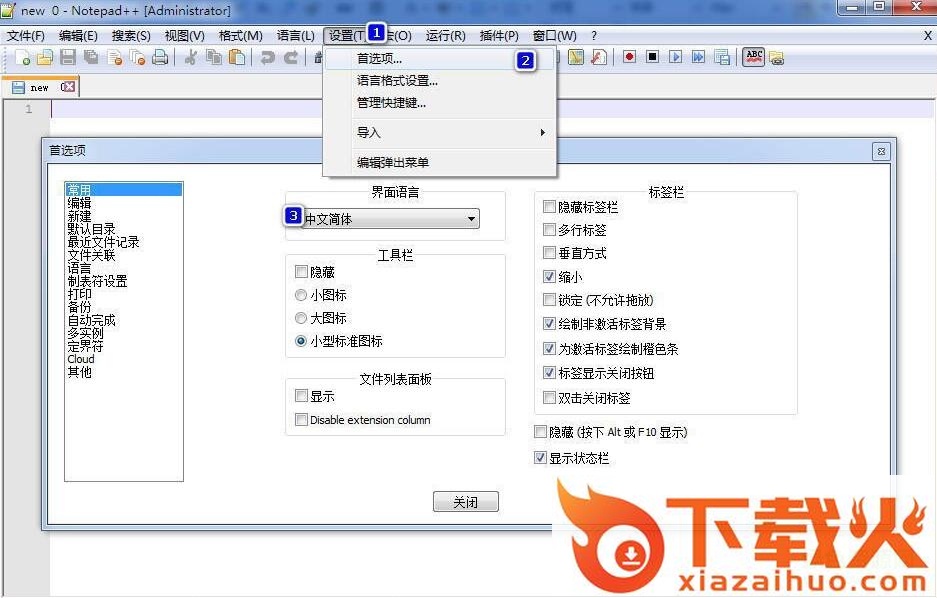This screenshot has width=937, height=598.
Task: Click the Document Map toolbar icon
Action: [575, 57]
